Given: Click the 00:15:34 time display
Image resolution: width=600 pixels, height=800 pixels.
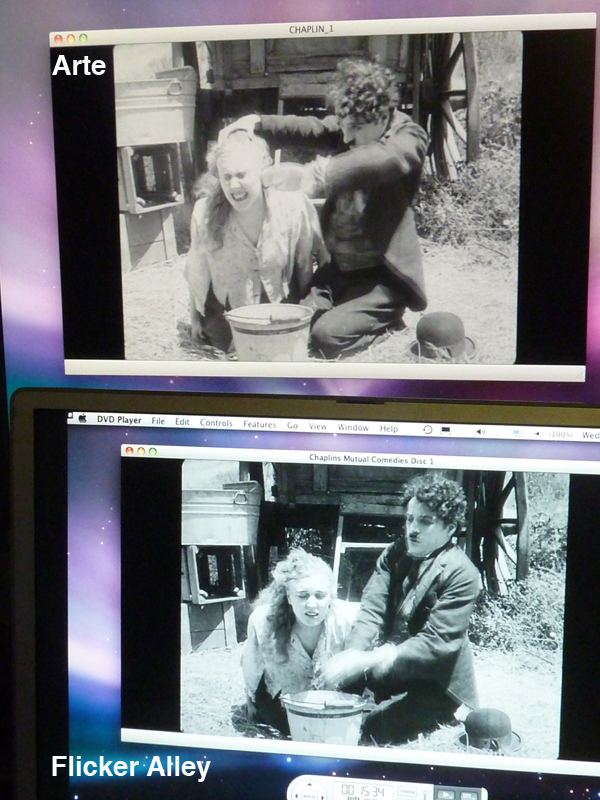Looking at the screenshot, I should click(x=363, y=791).
